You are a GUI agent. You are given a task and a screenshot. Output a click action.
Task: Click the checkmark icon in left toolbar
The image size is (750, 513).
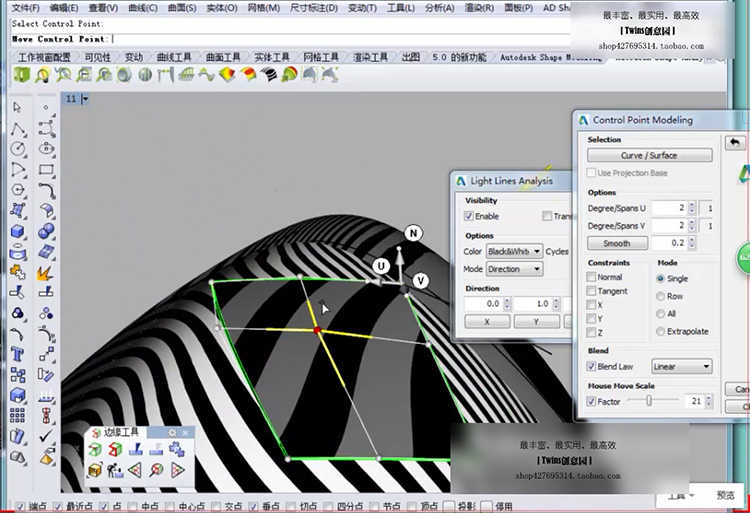[46, 436]
